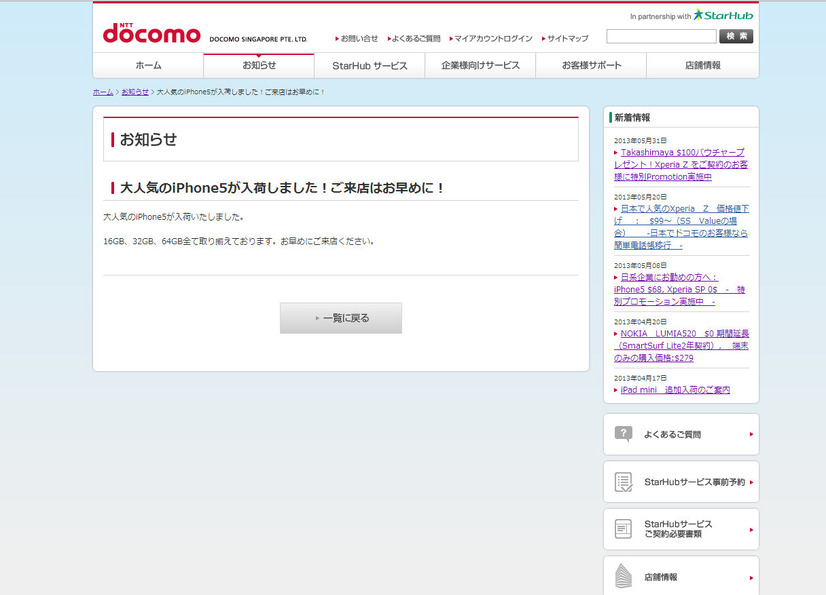Select お知らせ navigation tab
This screenshot has height=595, width=826.
pos(259,65)
